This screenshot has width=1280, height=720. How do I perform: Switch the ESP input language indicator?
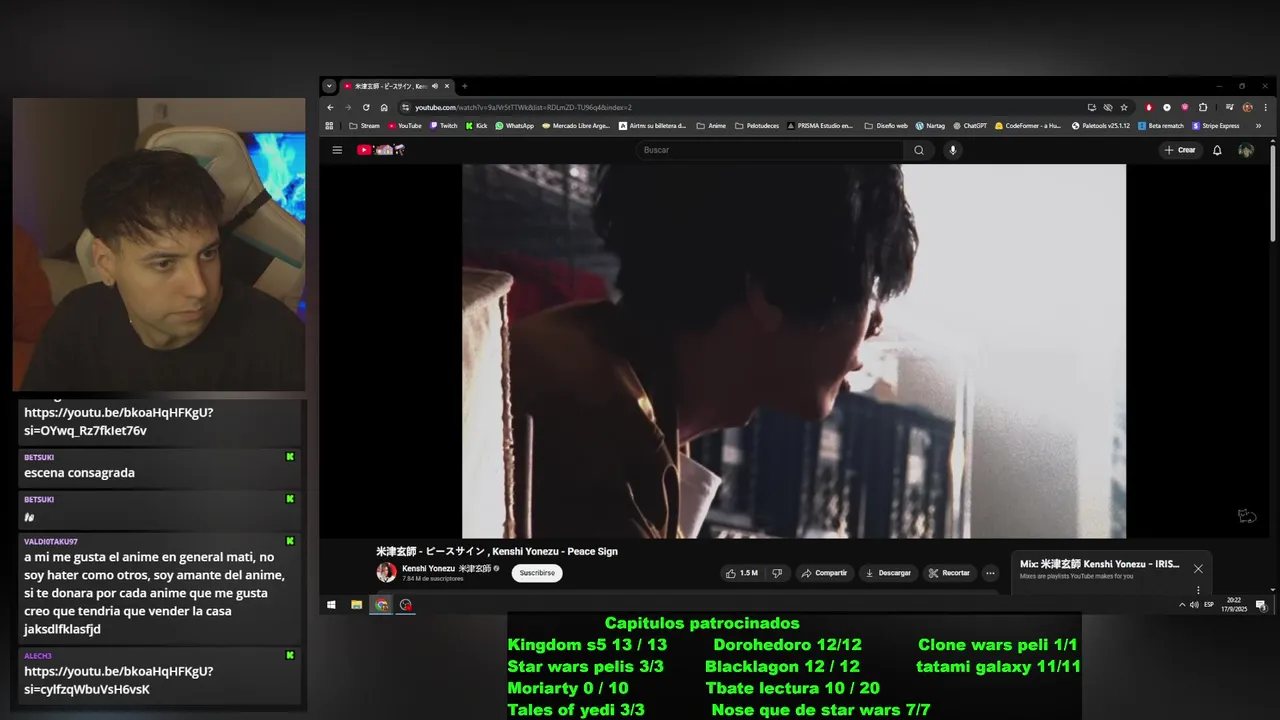1209,605
